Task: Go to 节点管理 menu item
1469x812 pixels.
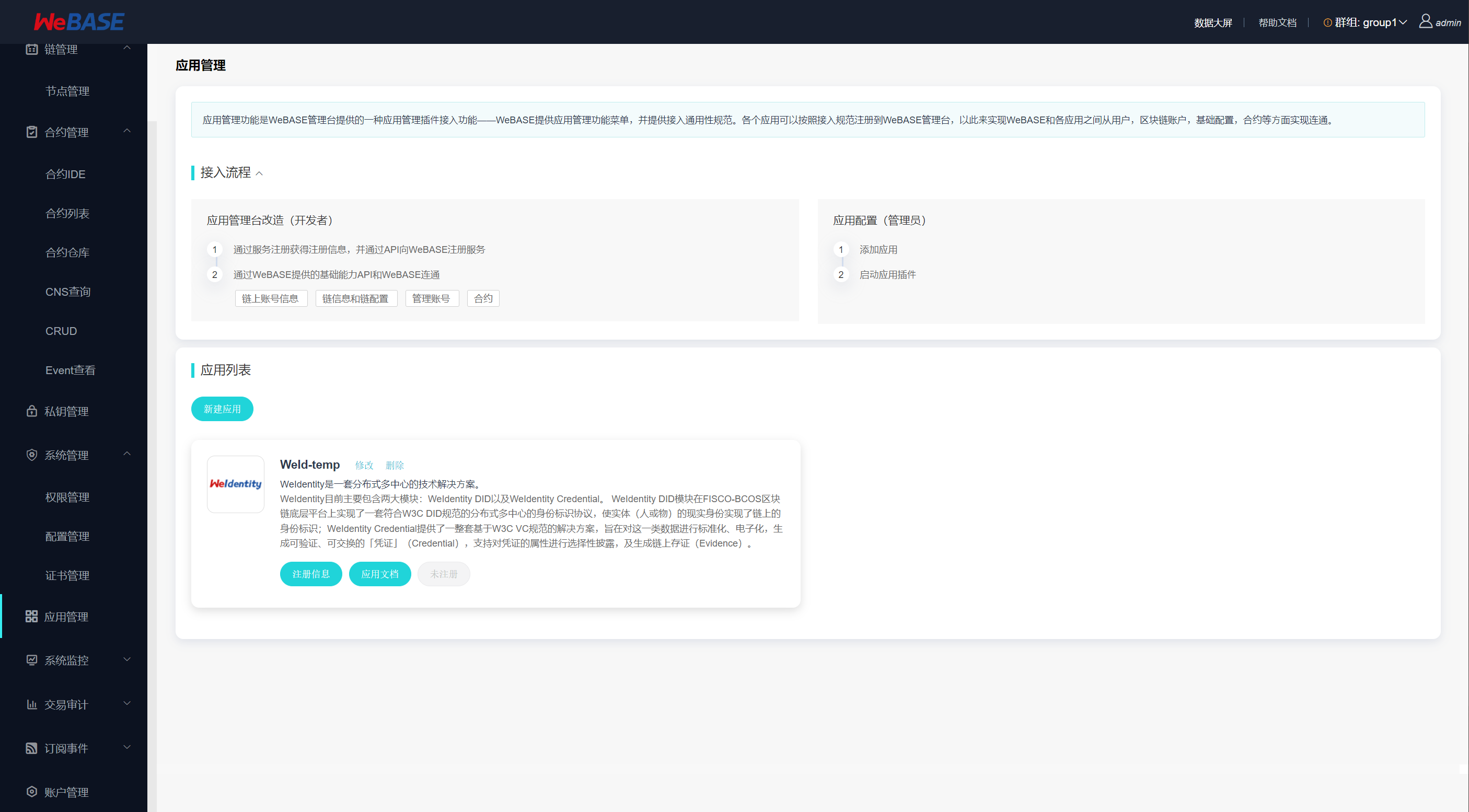Action: tap(67, 91)
